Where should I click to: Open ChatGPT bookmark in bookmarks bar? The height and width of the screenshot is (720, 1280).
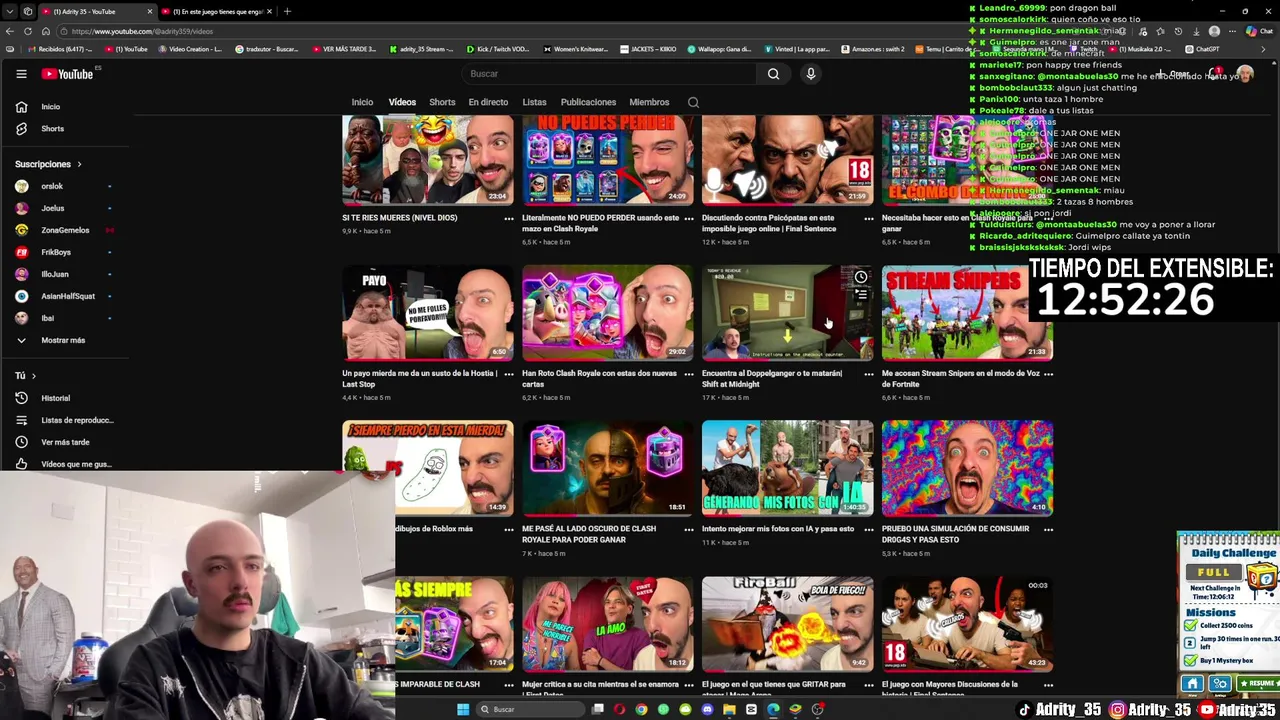1201,49
